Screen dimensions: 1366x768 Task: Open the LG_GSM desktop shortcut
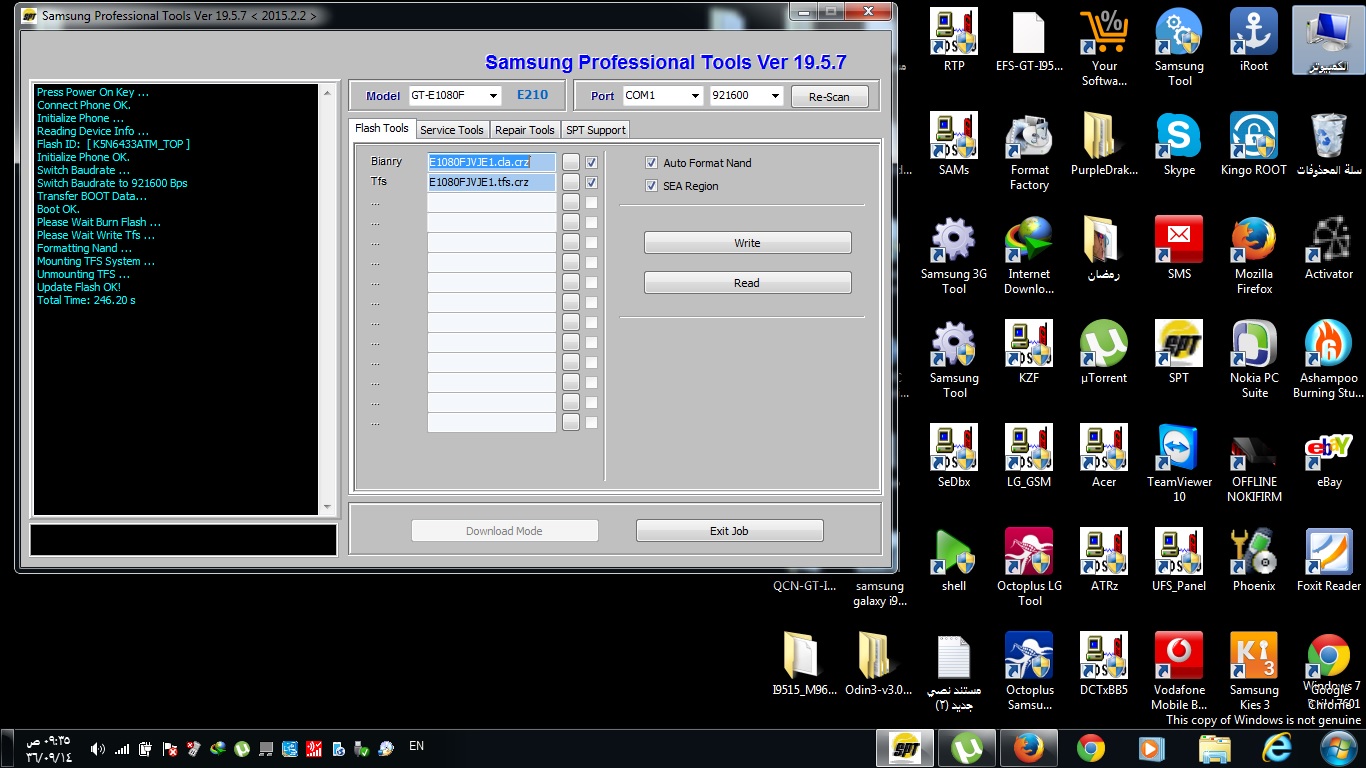[1029, 456]
